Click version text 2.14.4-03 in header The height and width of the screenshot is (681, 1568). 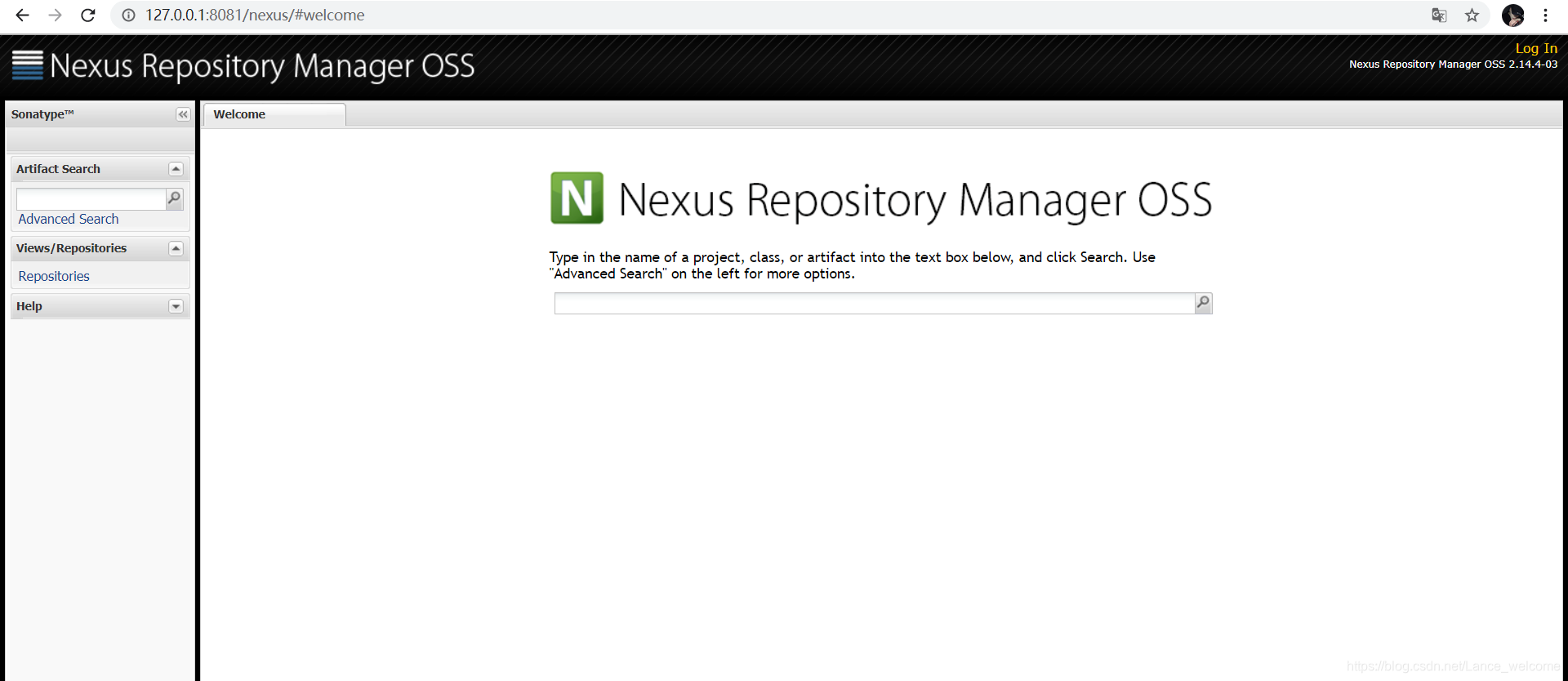coord(1533,65)
